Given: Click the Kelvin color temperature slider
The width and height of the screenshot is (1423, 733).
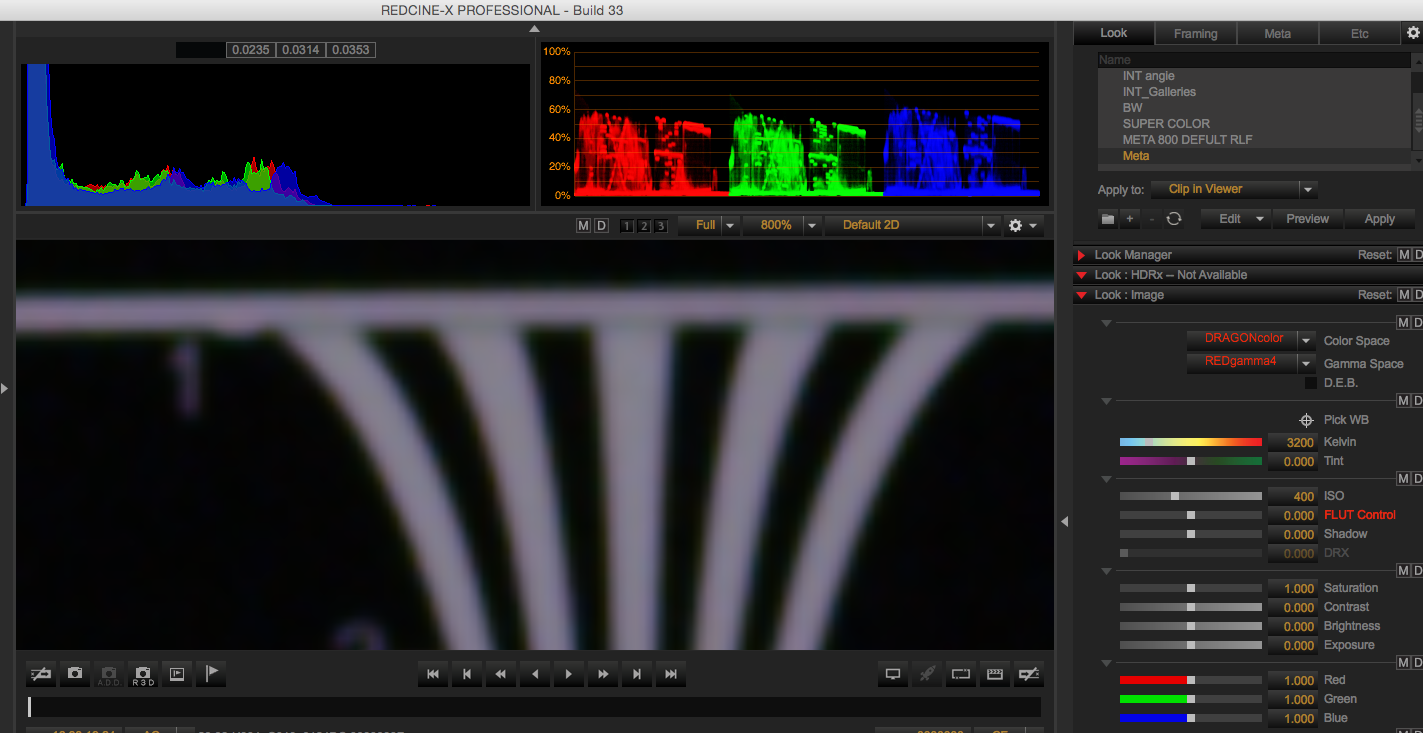Looking at the screenshot, I should coord(1191,442).
